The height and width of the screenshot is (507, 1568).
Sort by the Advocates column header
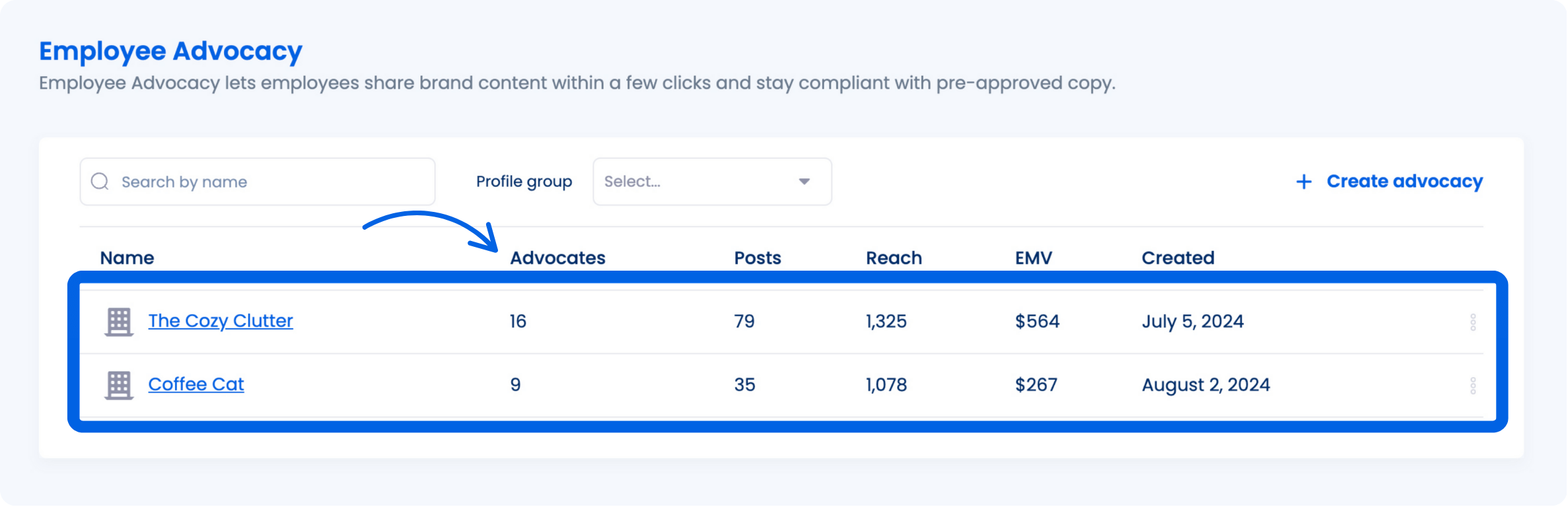pyautogui.click(x=557, y=257)
